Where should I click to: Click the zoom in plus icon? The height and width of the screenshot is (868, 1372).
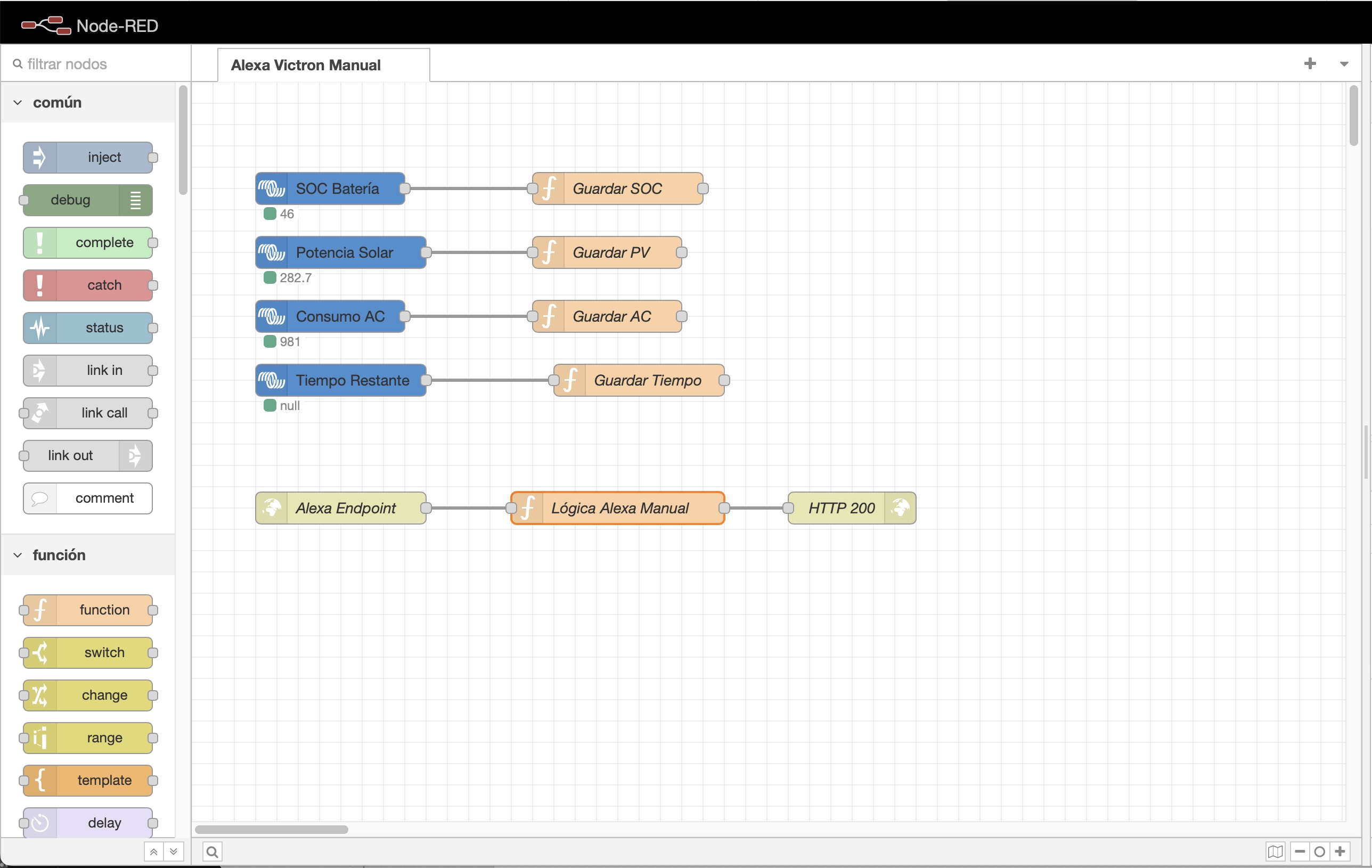pyautogui.click(x=1340, y=851)
